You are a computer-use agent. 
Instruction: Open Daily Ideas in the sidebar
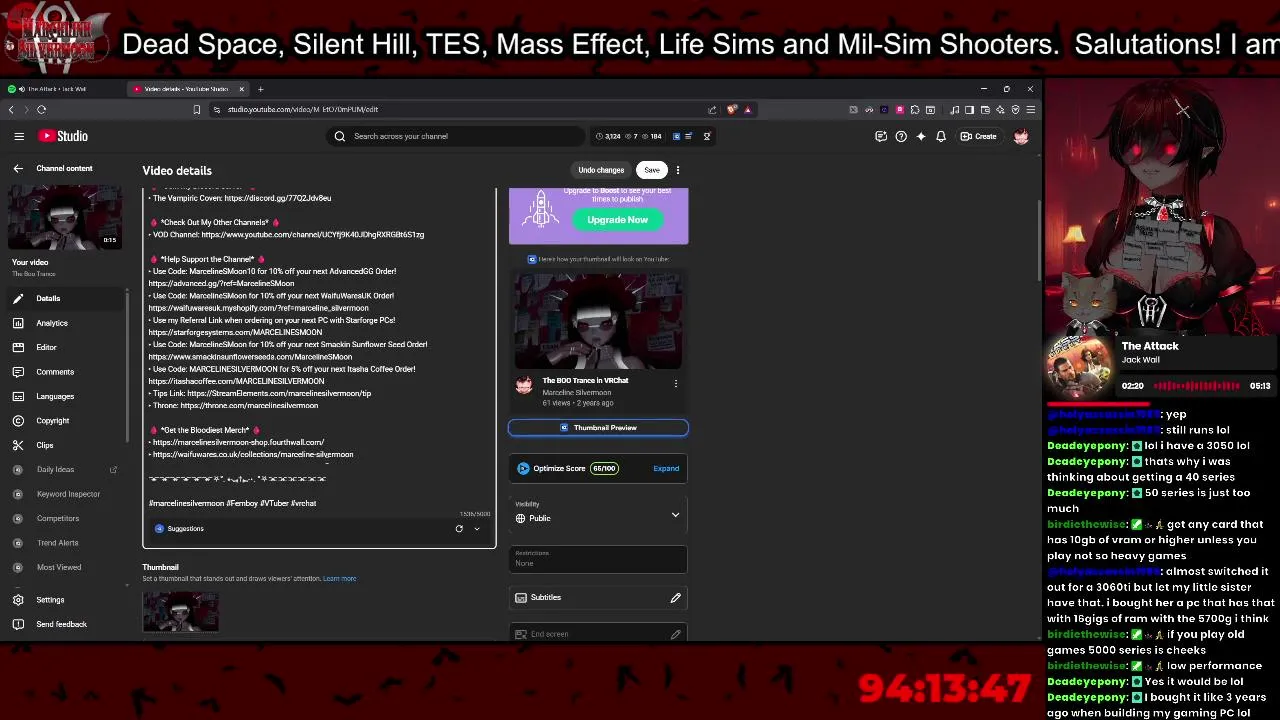(64, 469)
